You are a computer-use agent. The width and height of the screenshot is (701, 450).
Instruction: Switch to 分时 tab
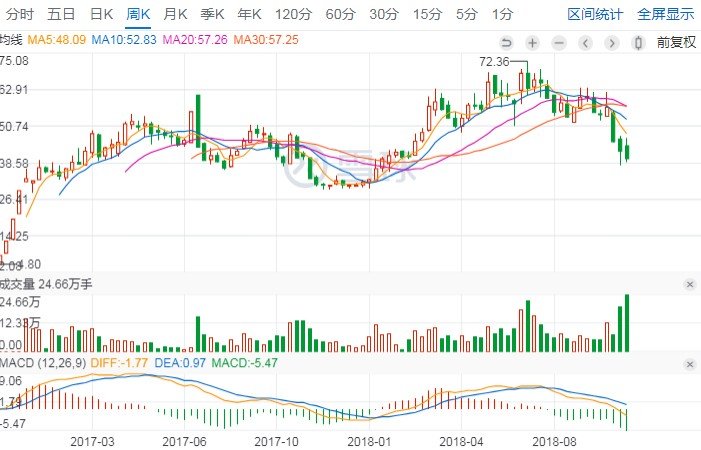[20, 14]
